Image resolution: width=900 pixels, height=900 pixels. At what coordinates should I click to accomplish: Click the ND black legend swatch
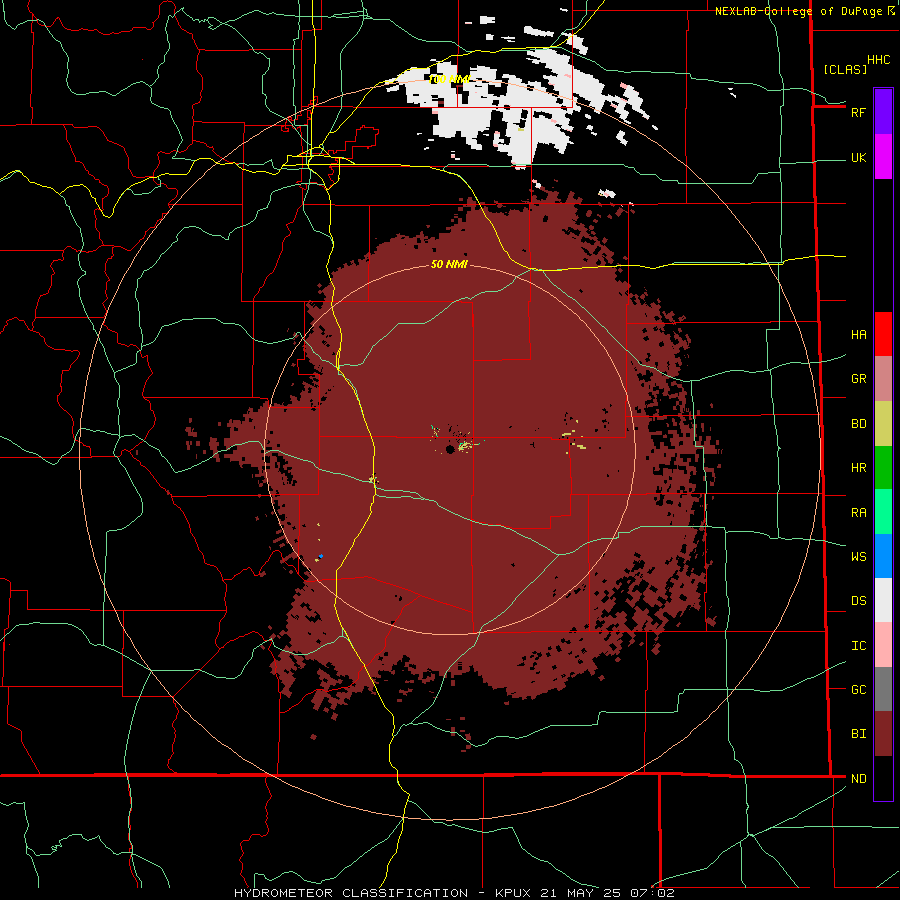883,778
